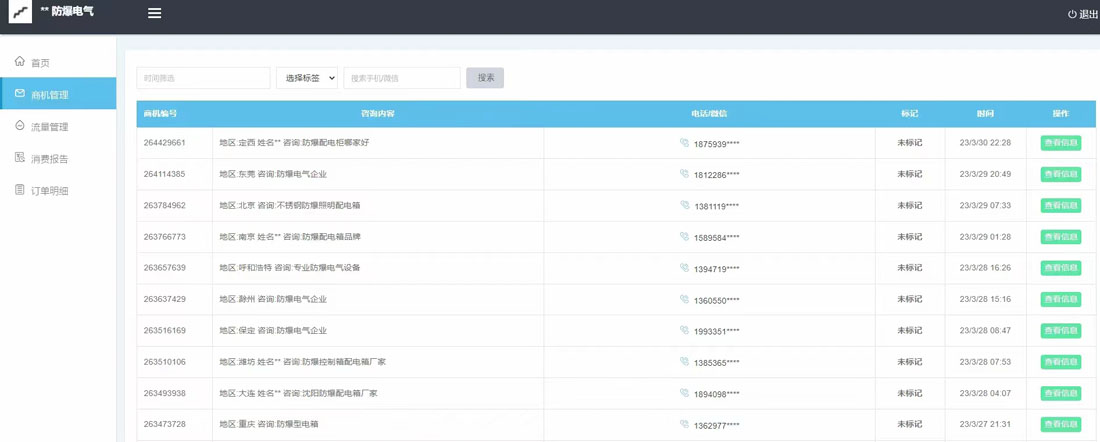Click phone number 1993351****
This screenshot has width=1100, height=442.
[717, 331]
